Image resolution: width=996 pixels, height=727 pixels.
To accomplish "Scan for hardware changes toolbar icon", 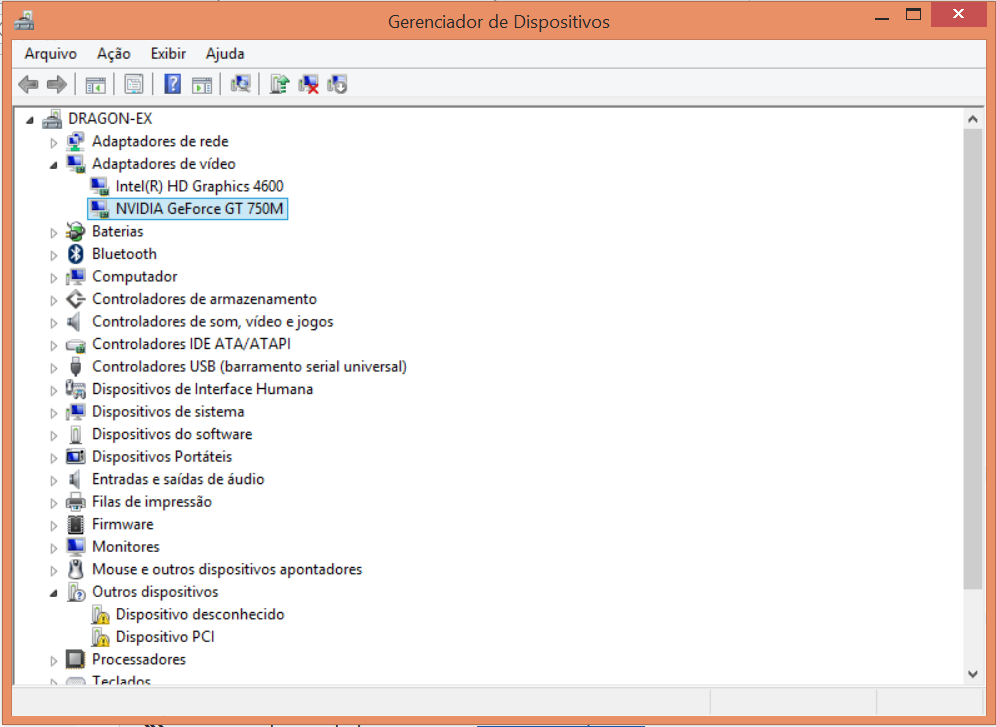I will pyautogui.click(x=241, y=84).
